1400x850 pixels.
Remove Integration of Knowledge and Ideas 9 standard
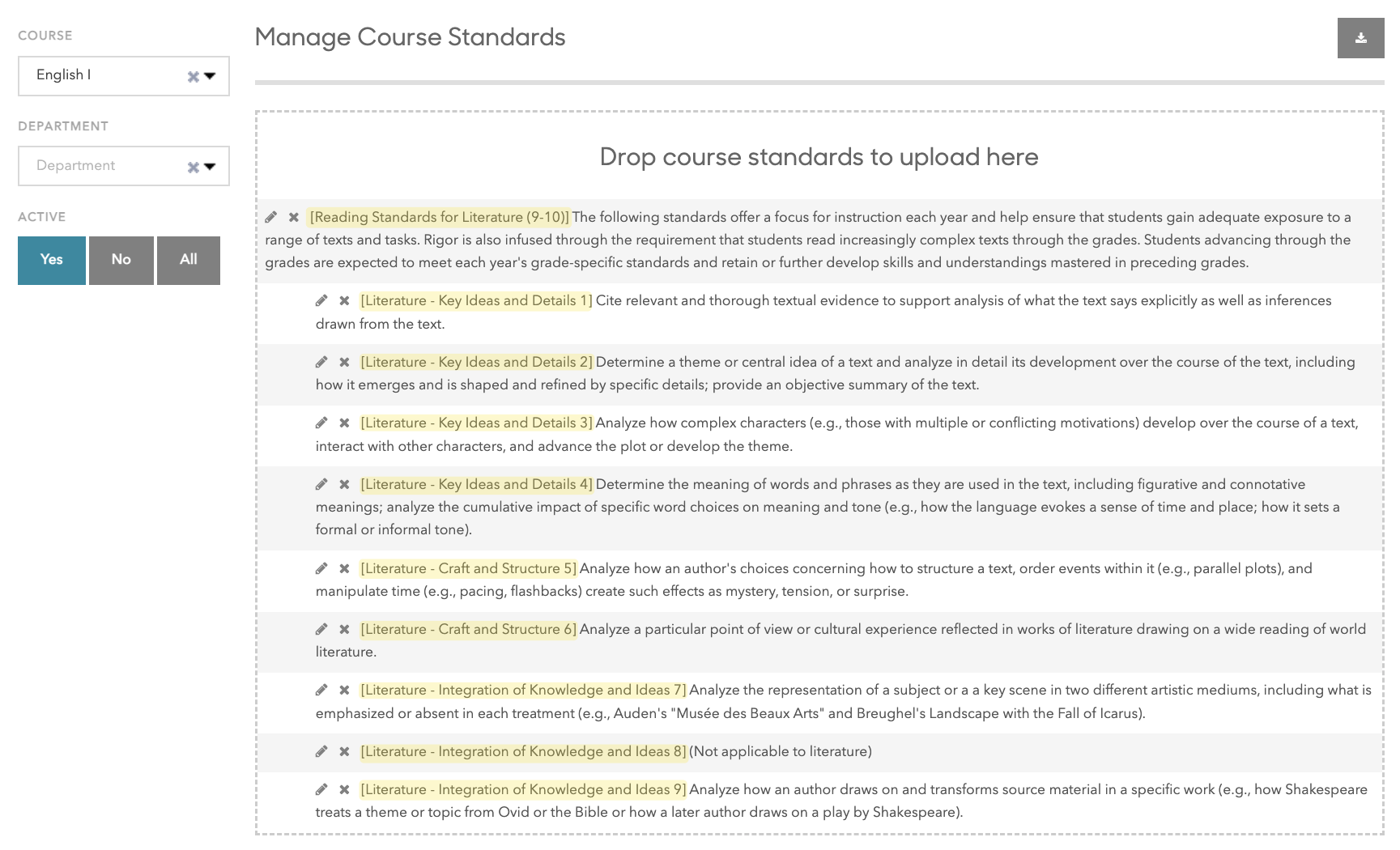(x=344, y=789)
